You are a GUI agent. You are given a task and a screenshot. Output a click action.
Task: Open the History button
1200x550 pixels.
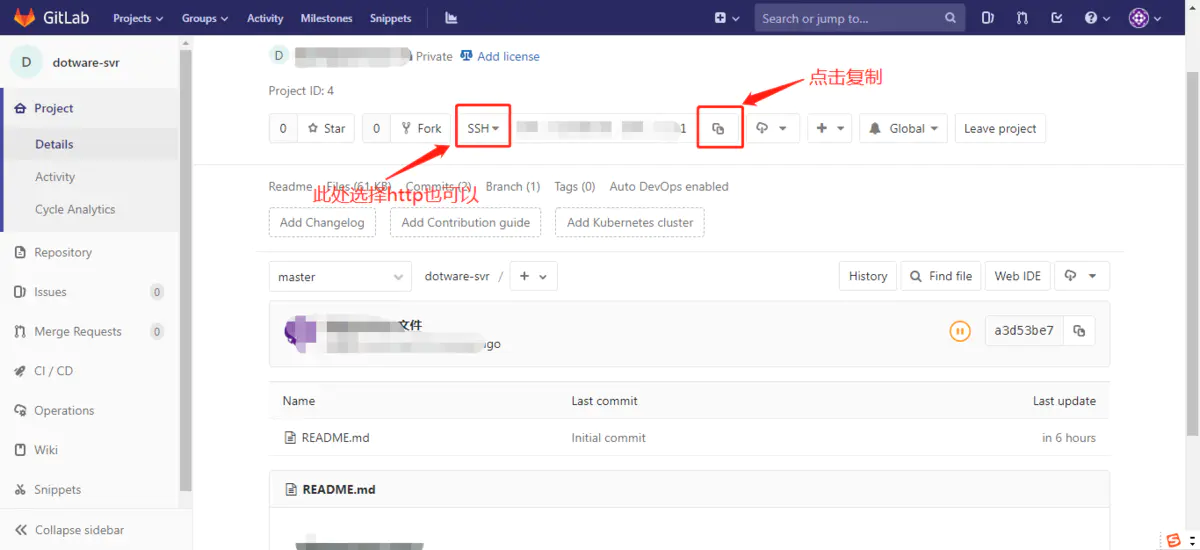click(x=868, y=276)
